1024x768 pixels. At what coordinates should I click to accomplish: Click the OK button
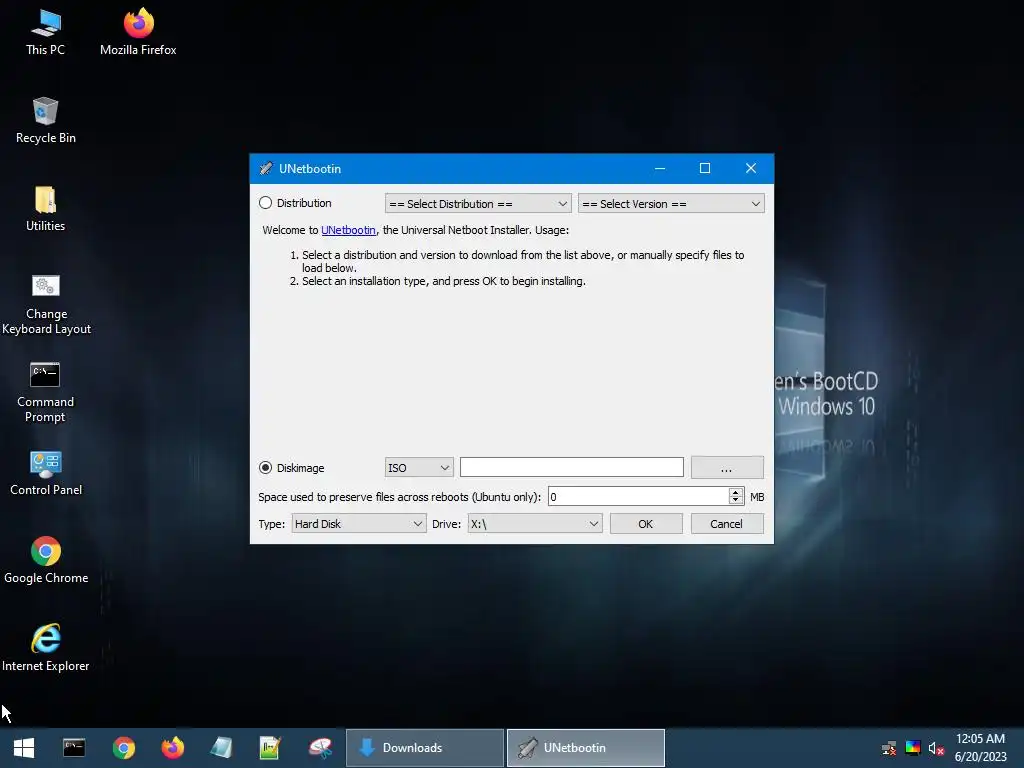click(x=646, y=524)
